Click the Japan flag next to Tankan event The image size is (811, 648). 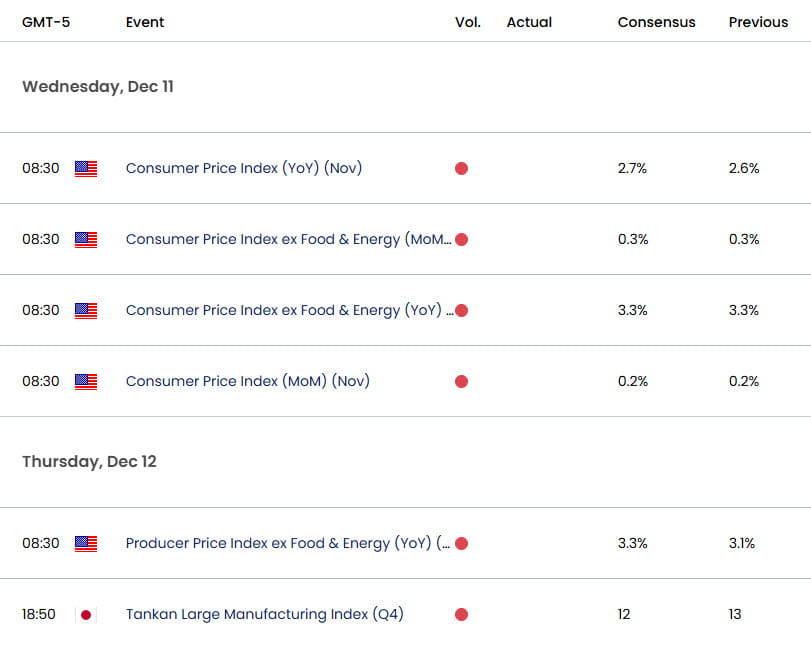click(86, 614)
